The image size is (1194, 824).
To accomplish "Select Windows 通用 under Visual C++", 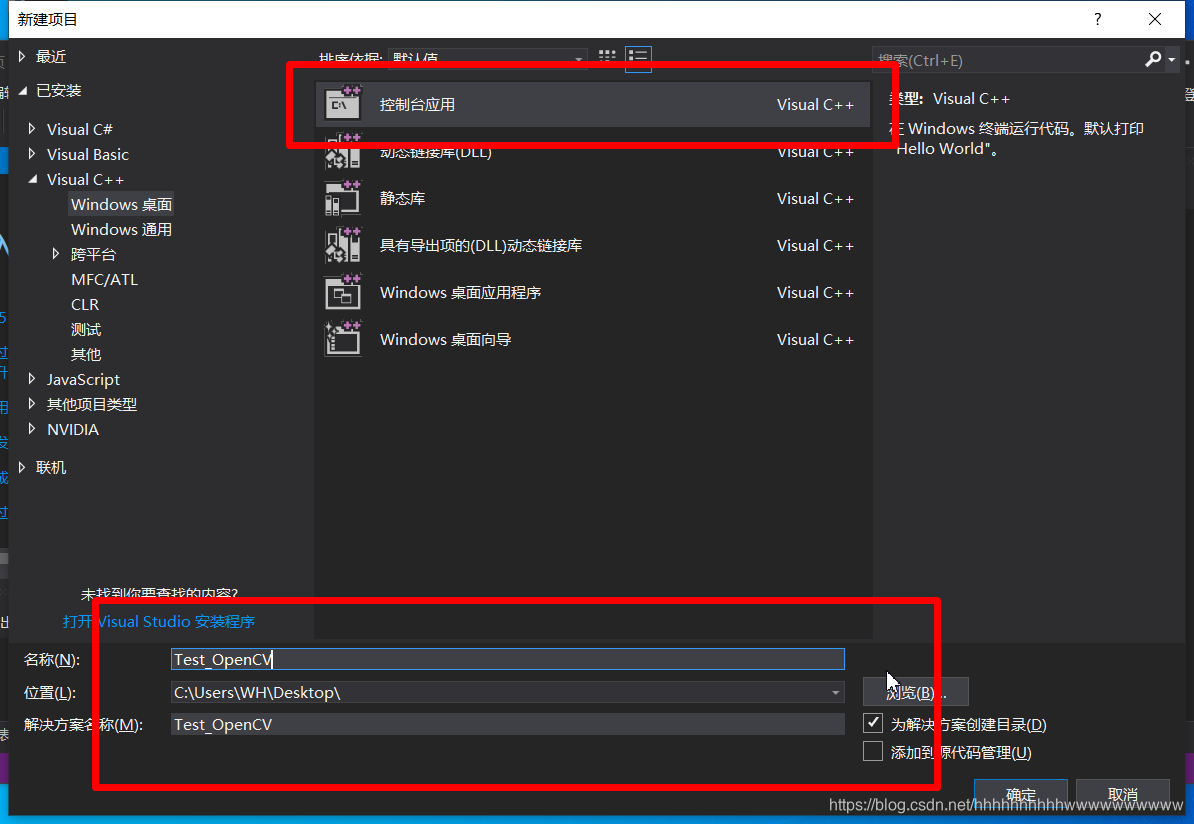I will (x=121, y=229).
